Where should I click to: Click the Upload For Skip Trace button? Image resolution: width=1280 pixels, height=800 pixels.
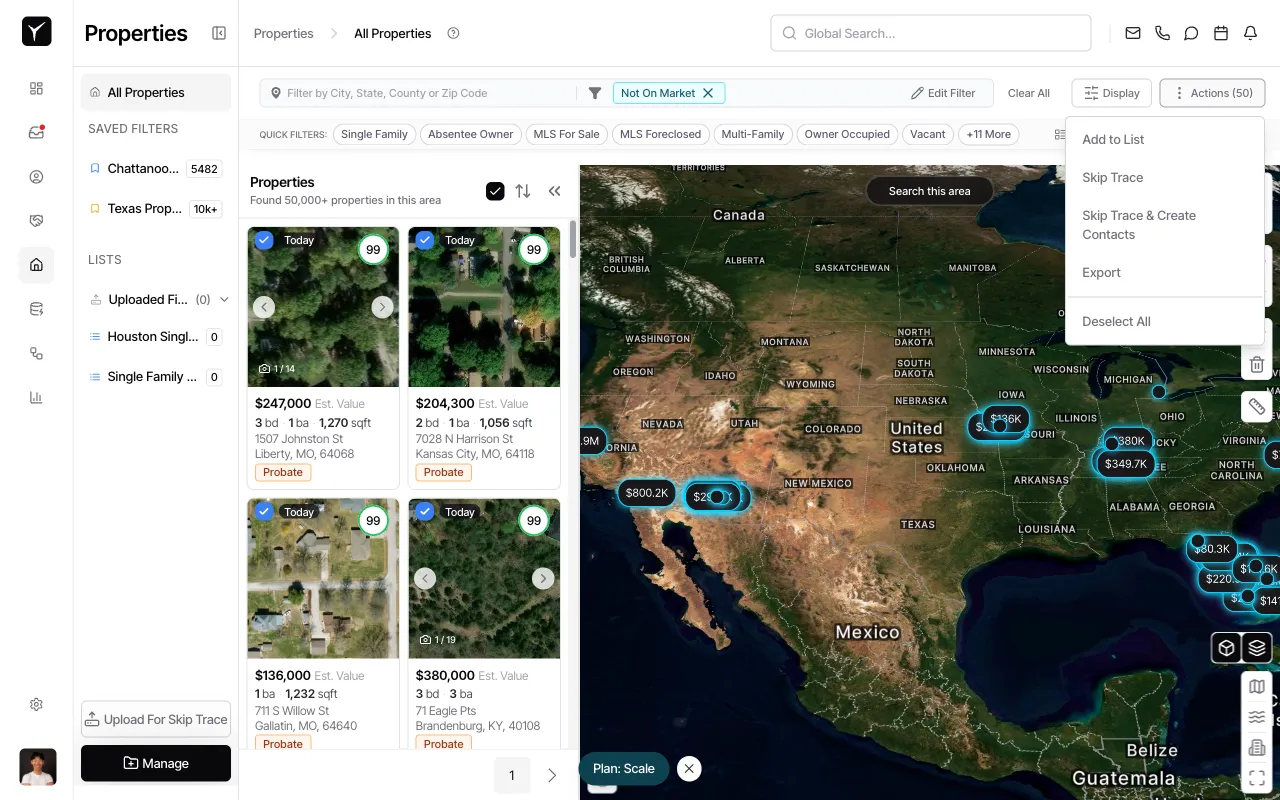(156, 719)
